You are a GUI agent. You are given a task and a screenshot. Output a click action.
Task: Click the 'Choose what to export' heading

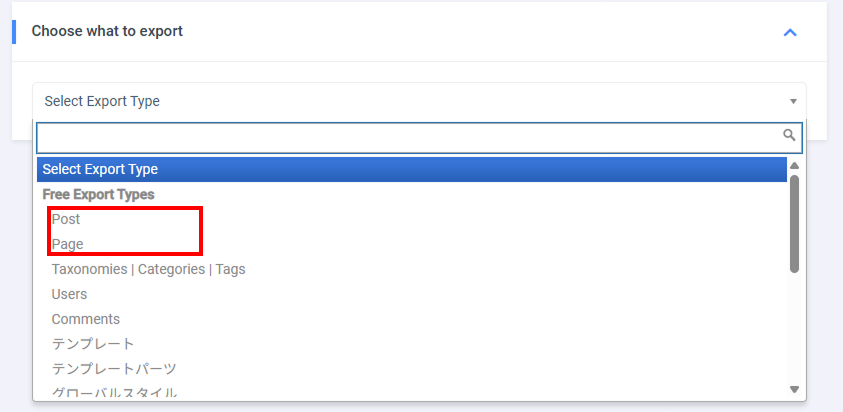click(x=107, y=31)
